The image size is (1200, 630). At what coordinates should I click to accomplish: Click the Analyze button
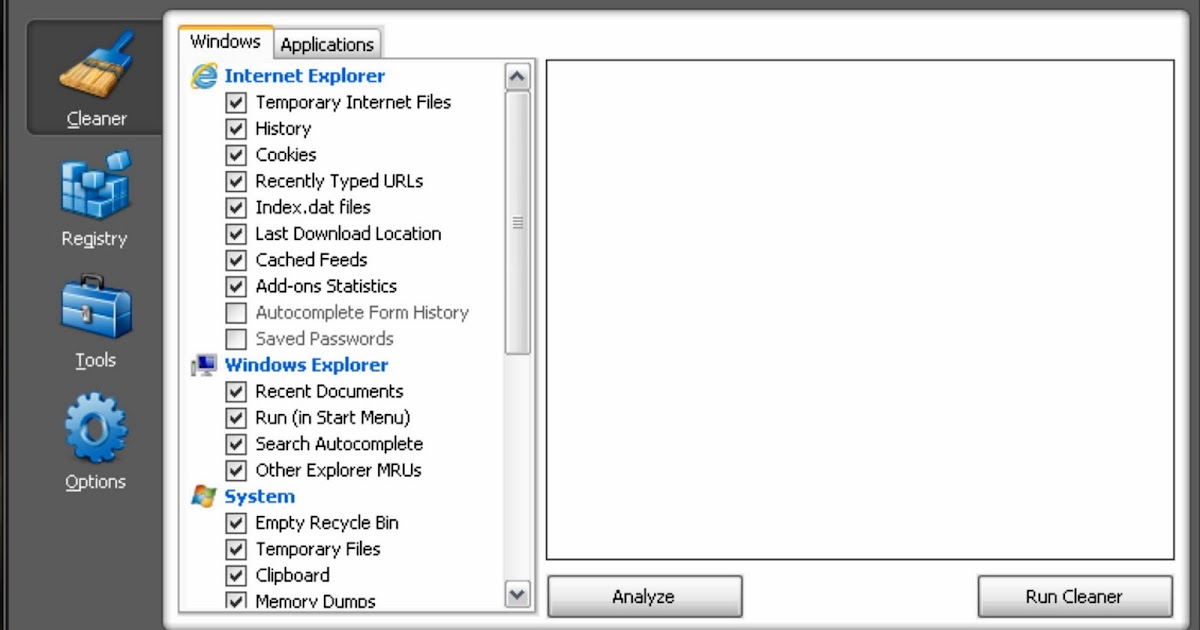click(x=644, y=596)
